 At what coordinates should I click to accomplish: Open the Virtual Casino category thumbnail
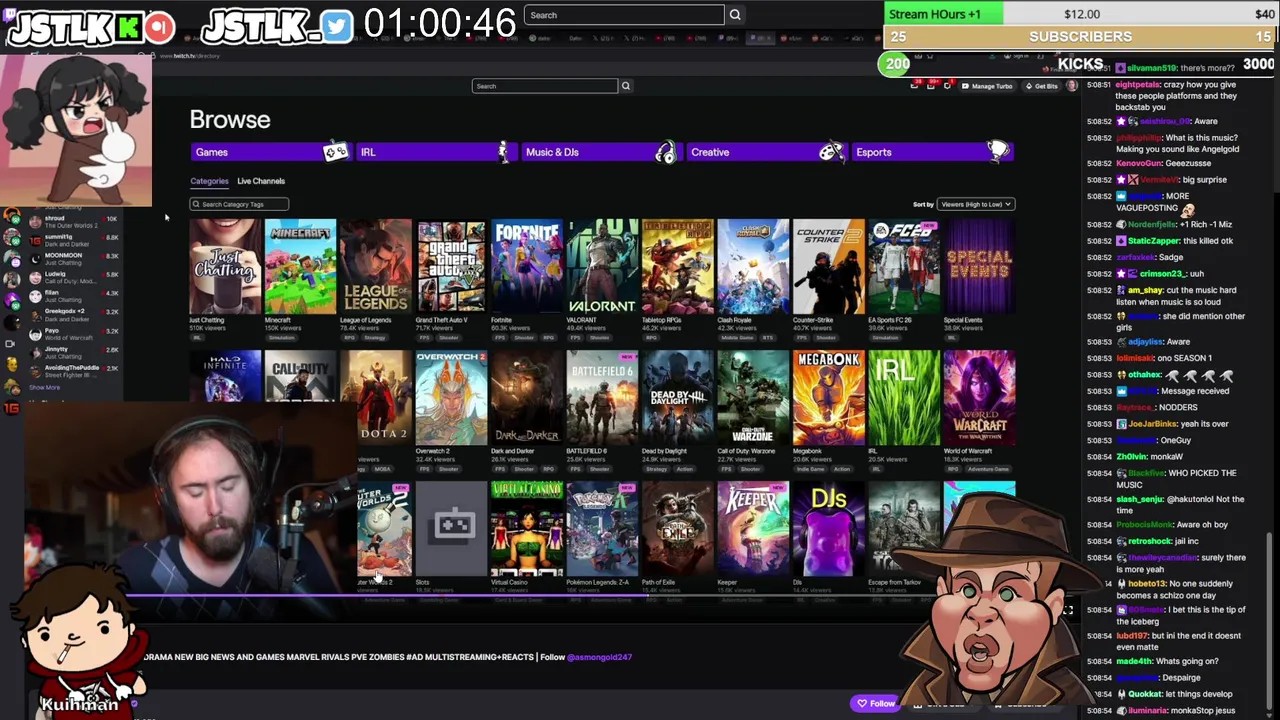(x=527, y=529)
